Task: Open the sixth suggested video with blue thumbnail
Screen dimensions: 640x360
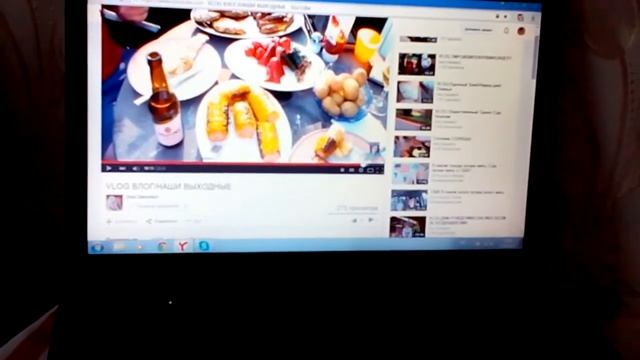Action: (x=409, y=200)
